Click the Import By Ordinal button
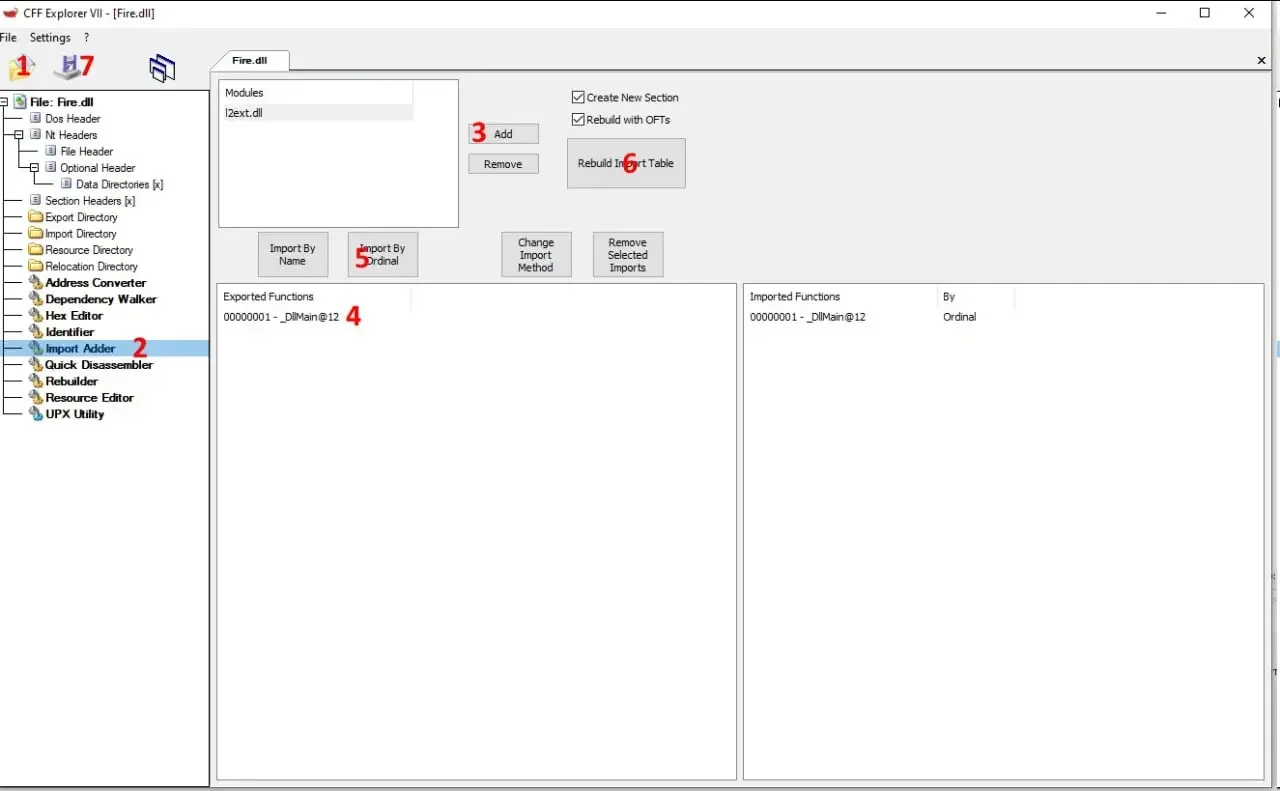 383,255
